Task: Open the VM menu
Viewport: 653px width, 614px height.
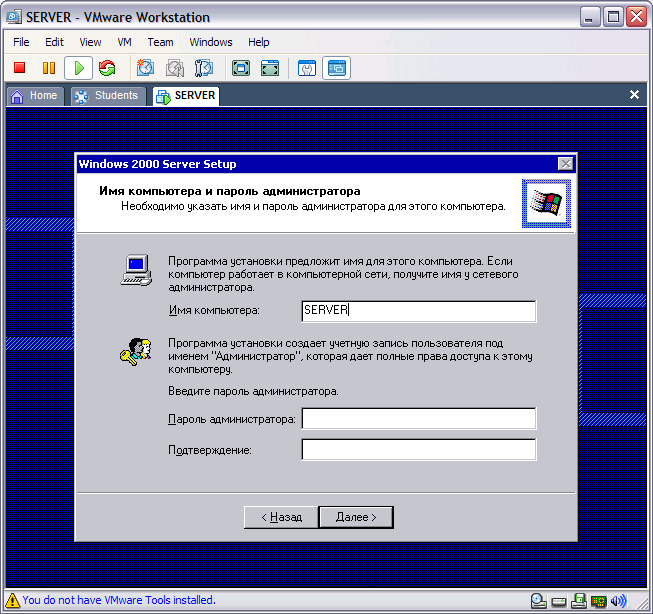Action: 124,42
